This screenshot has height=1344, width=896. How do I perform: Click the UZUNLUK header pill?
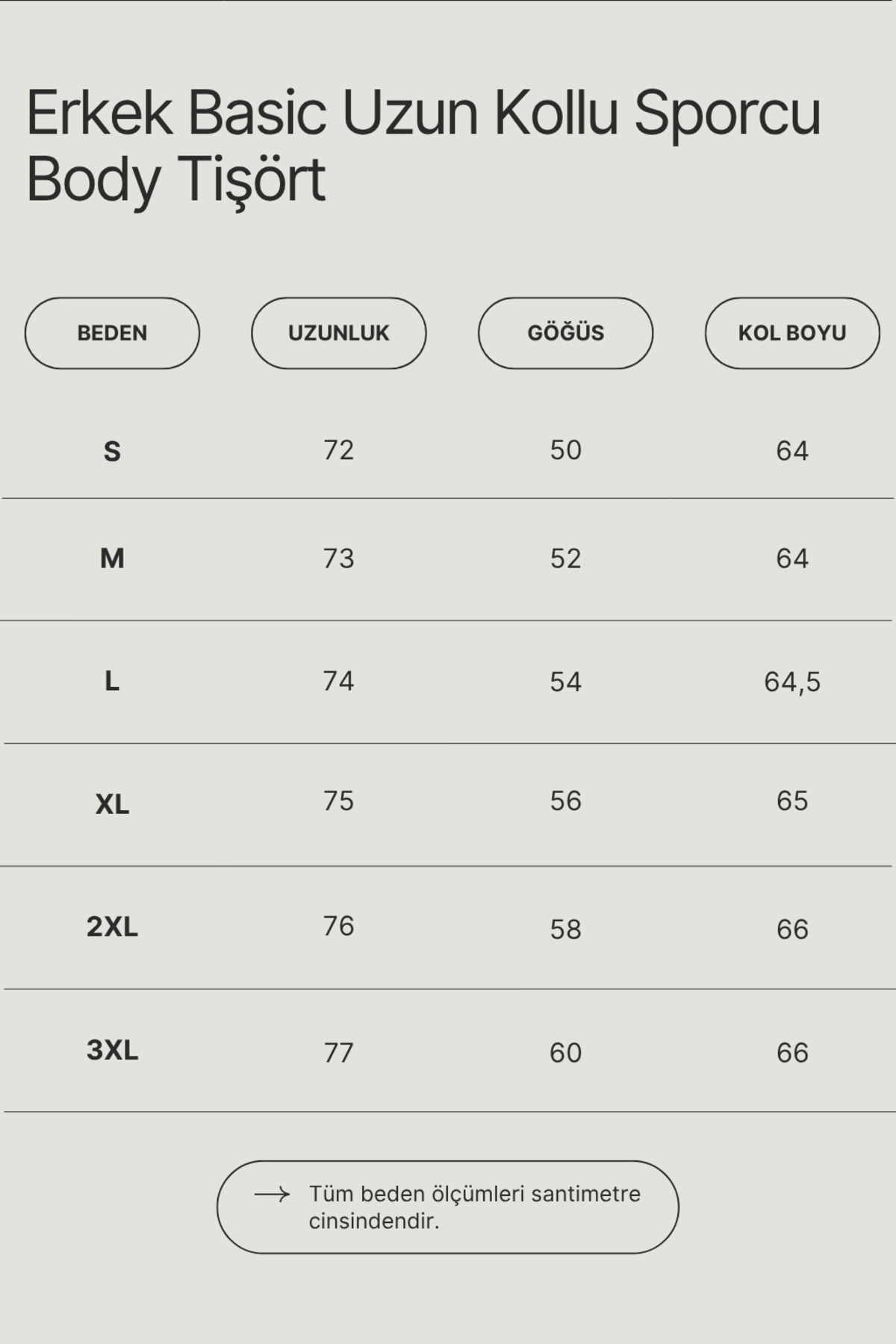click(x=339, y=333)
